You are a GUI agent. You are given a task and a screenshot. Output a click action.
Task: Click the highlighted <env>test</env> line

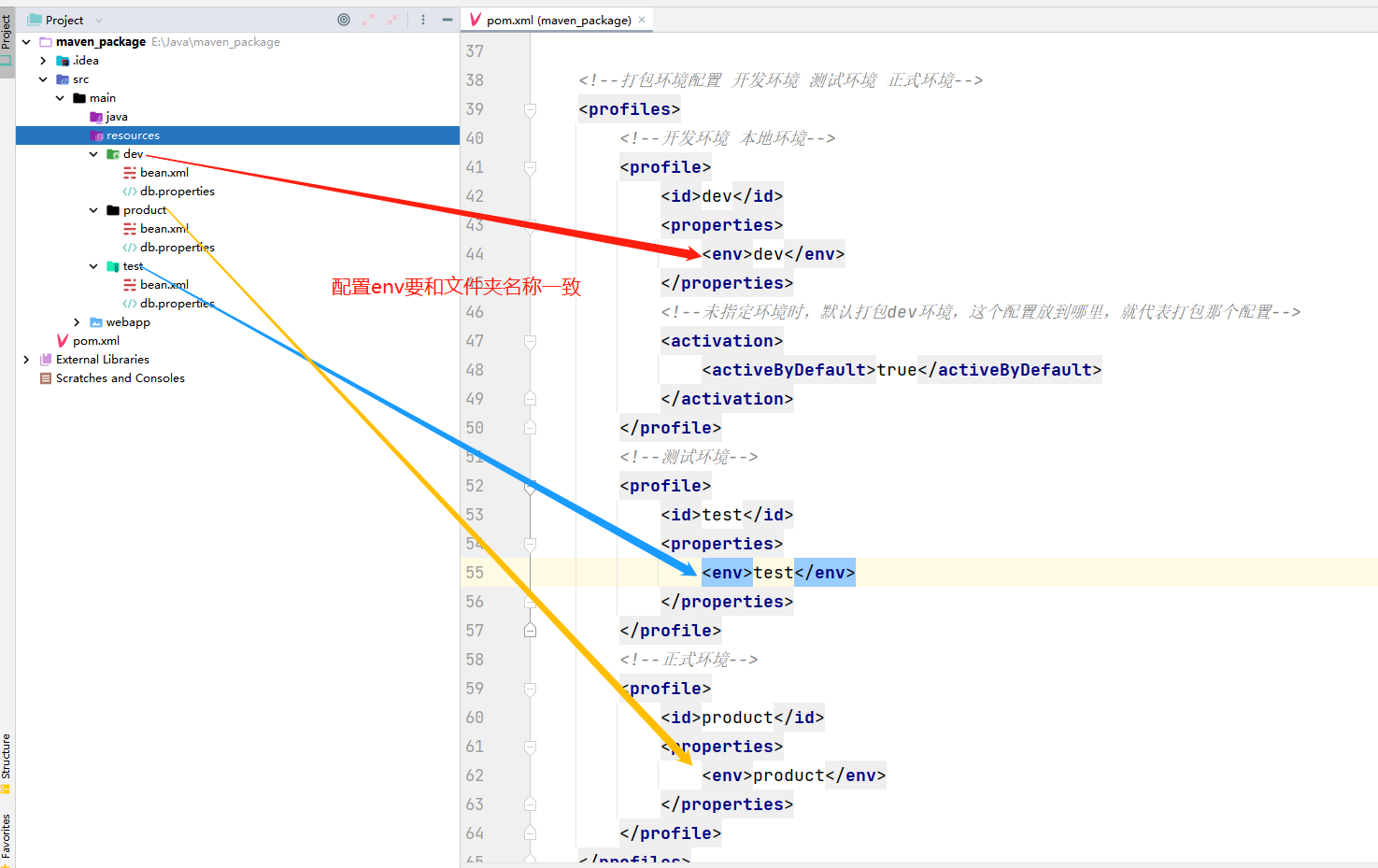coord(778,573)
